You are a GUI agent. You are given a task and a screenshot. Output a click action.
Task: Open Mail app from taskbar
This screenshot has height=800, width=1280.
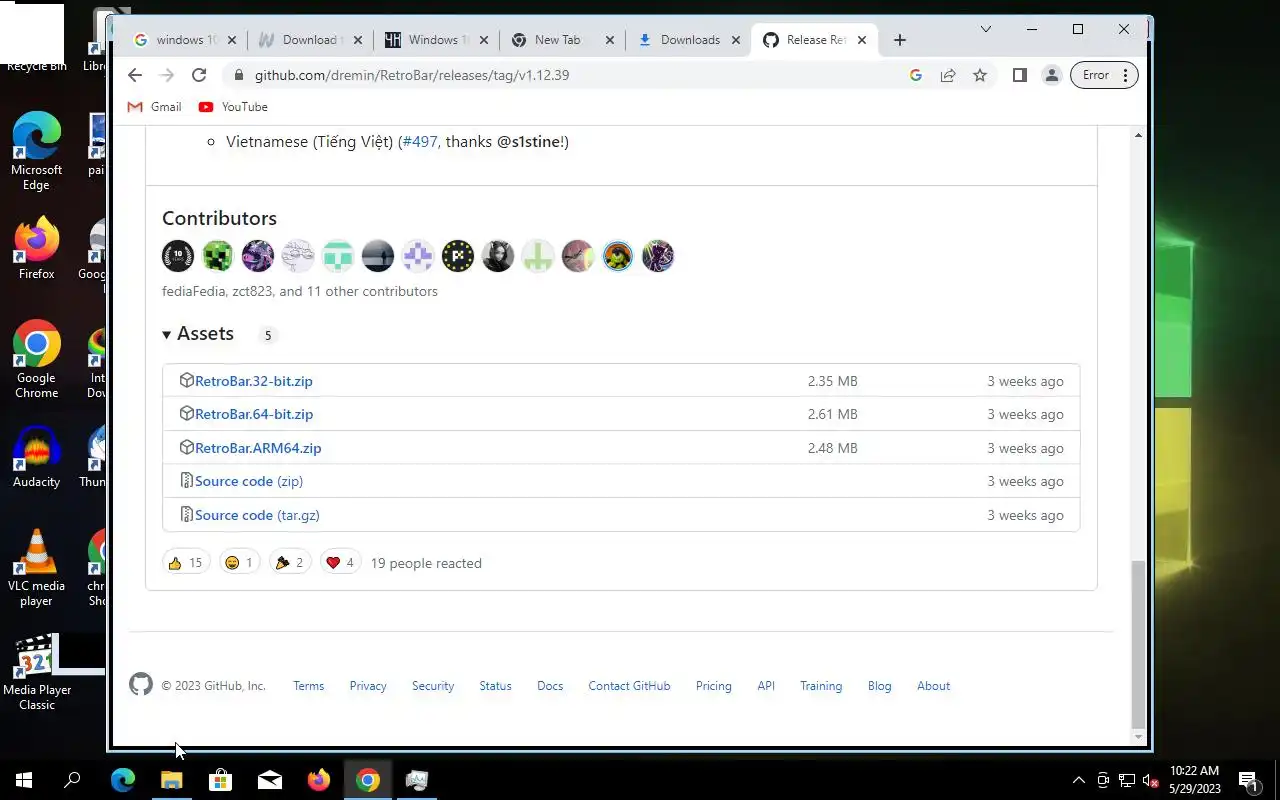[x=270, y=780]
